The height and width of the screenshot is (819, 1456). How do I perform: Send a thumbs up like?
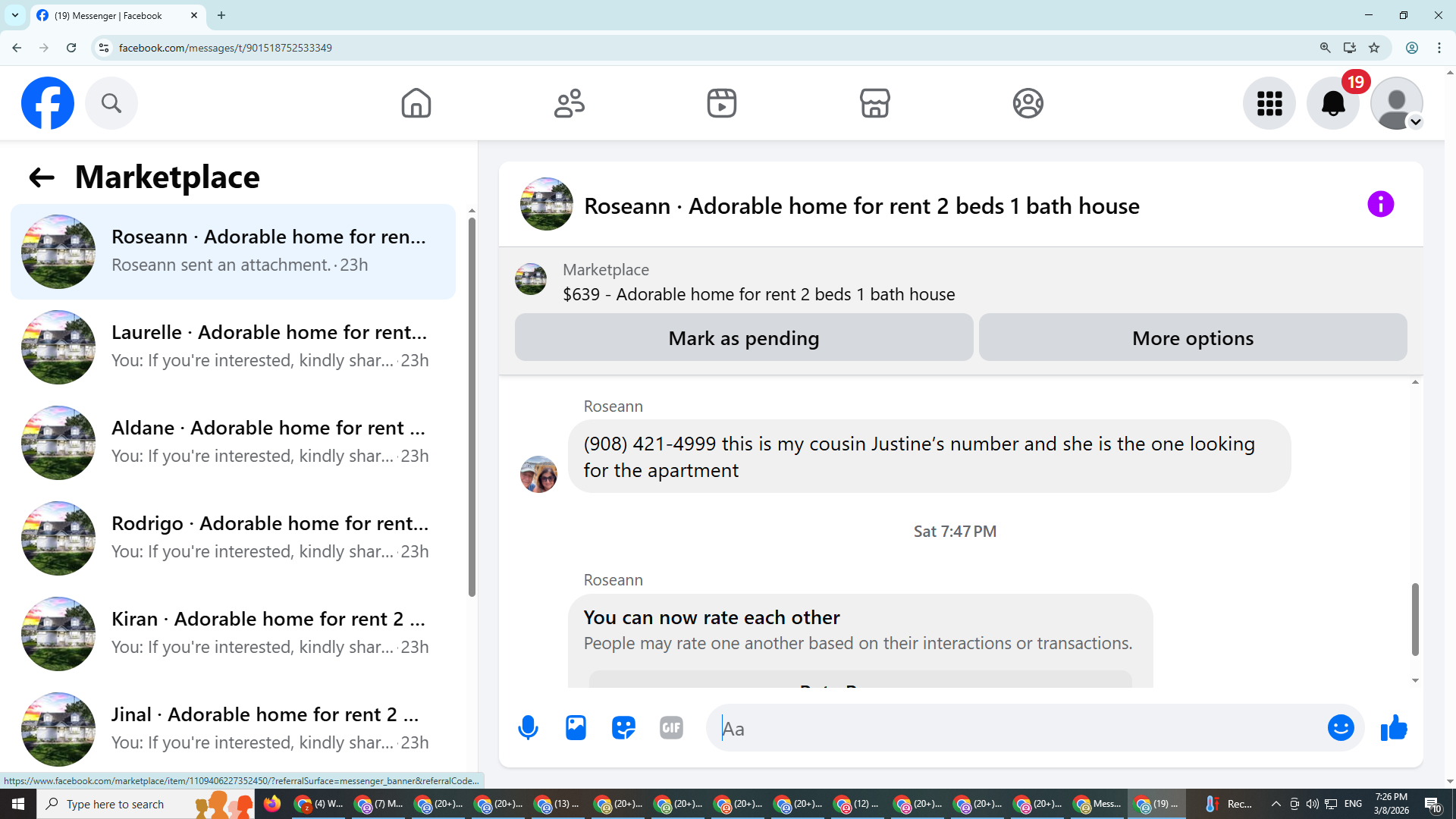[x=1394, y=728]
